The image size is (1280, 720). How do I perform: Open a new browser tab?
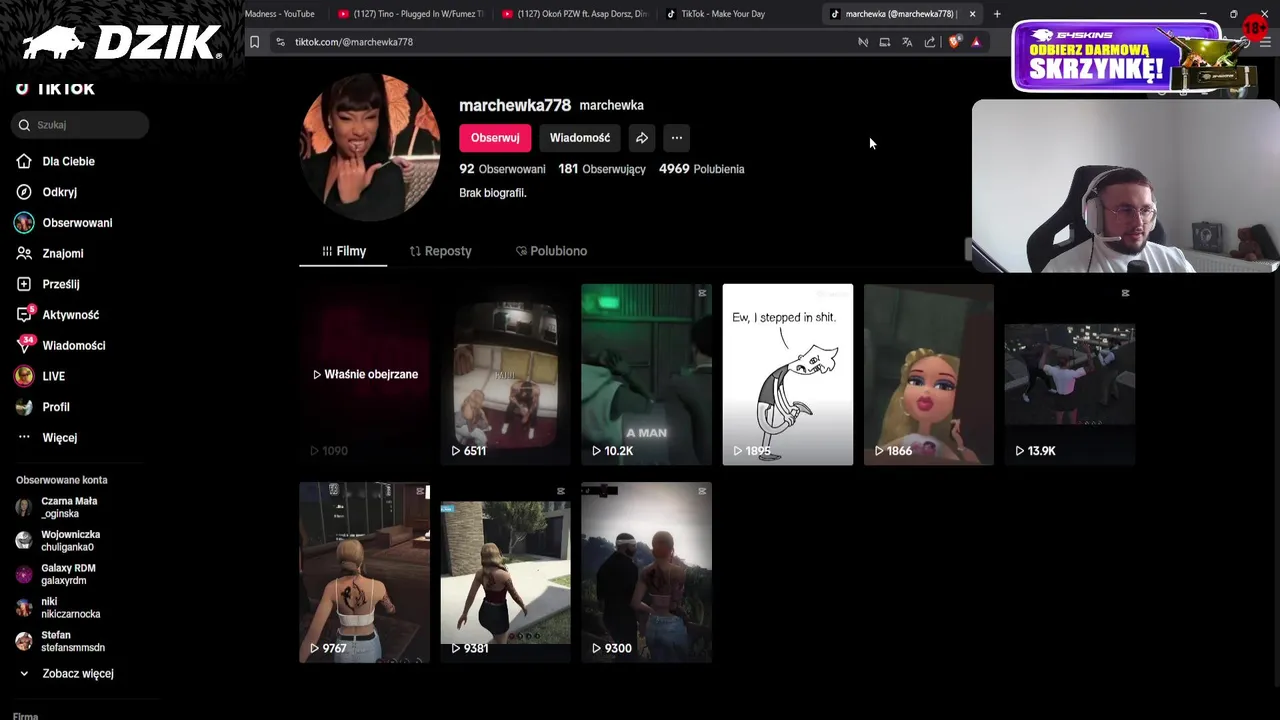pos(997,14)
